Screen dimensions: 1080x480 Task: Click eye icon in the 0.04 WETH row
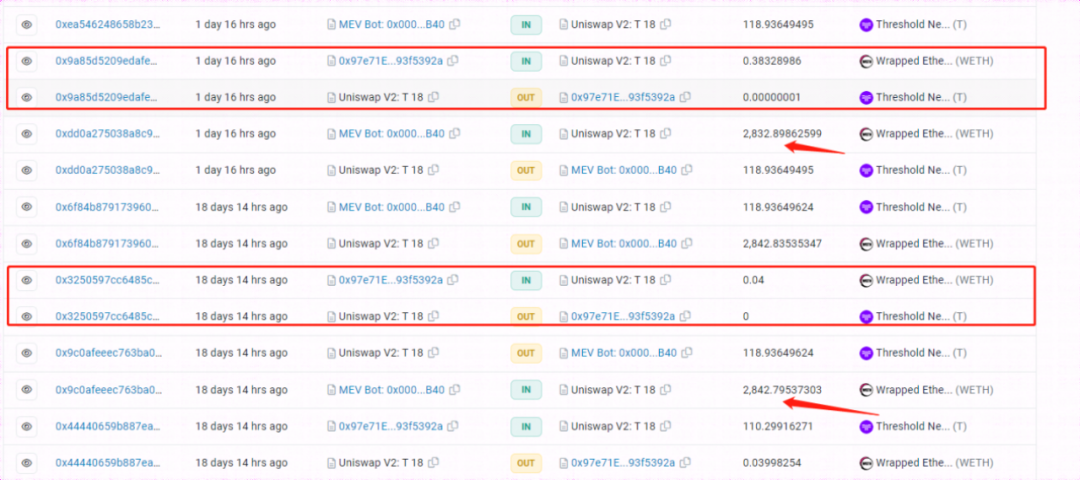pyautogui.click(x=27, y=280)
